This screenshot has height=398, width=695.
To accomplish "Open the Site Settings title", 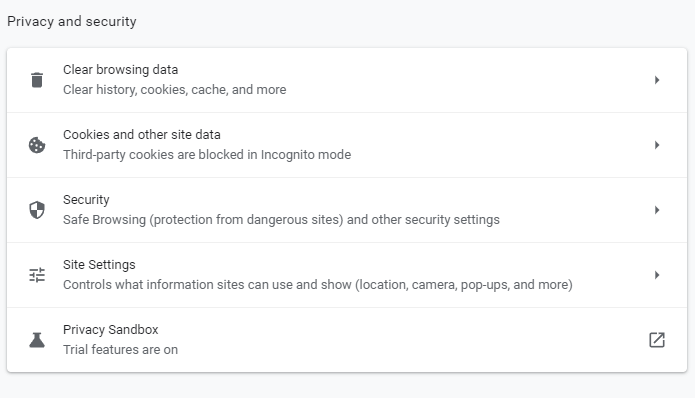I will (99, 265).
